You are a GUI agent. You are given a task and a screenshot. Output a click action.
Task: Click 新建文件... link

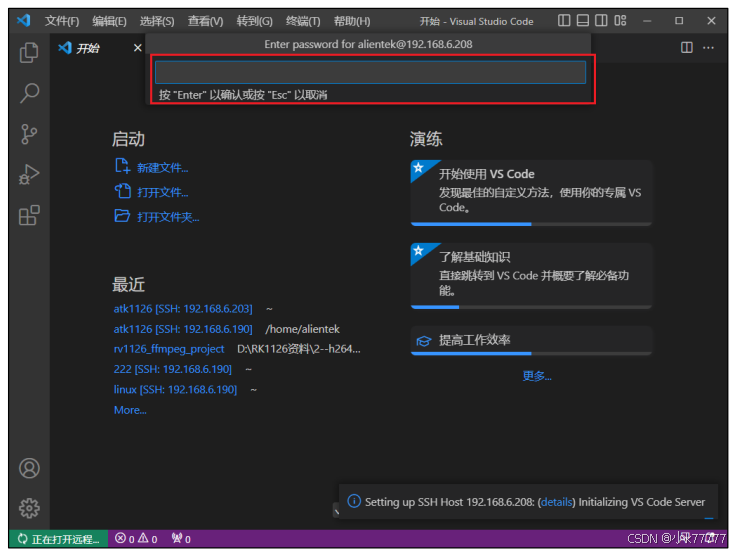pos(163,168)
